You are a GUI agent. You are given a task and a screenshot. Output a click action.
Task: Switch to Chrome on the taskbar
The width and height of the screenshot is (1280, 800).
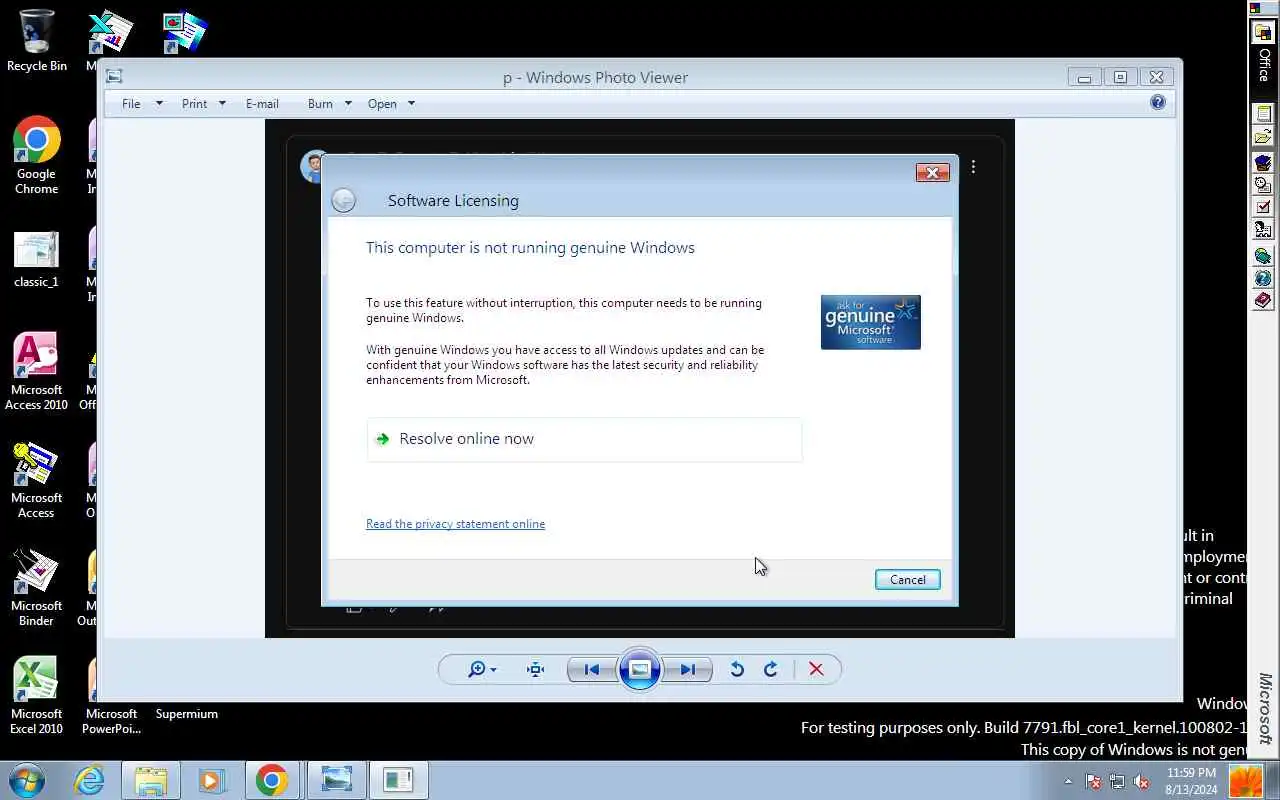pos(271,780)
